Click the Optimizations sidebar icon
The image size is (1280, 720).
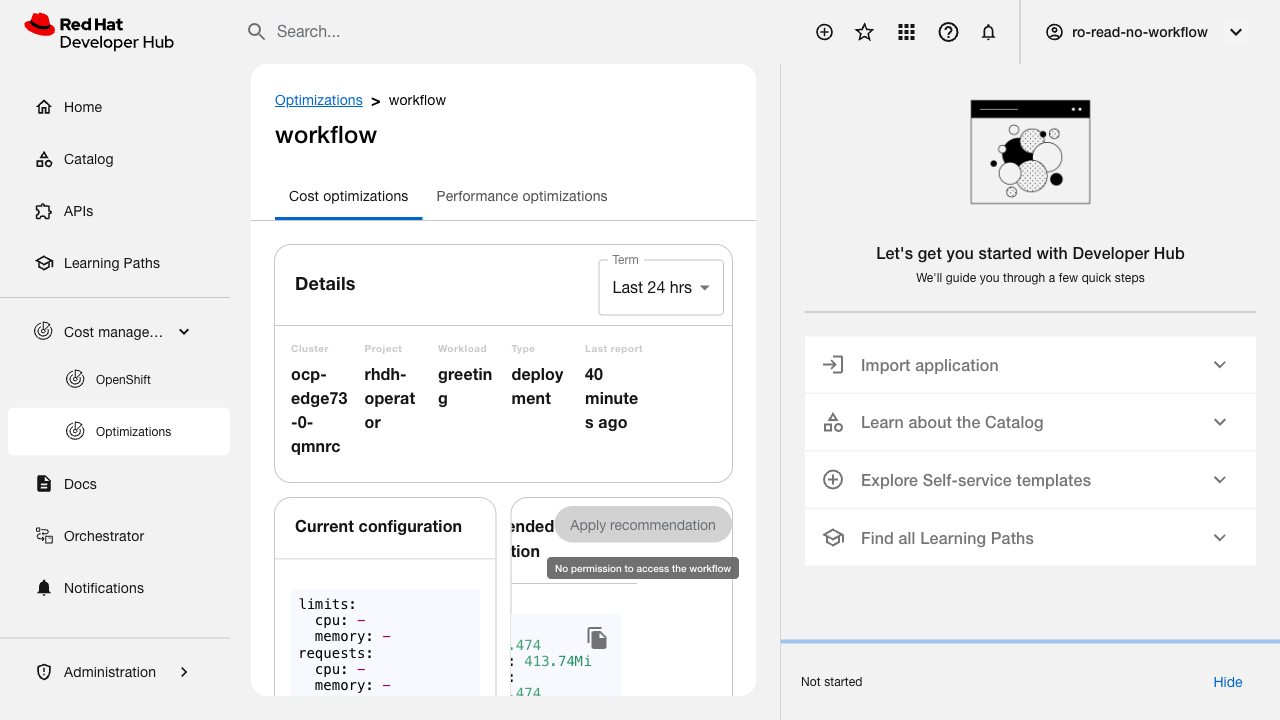[x=75, y=431]
